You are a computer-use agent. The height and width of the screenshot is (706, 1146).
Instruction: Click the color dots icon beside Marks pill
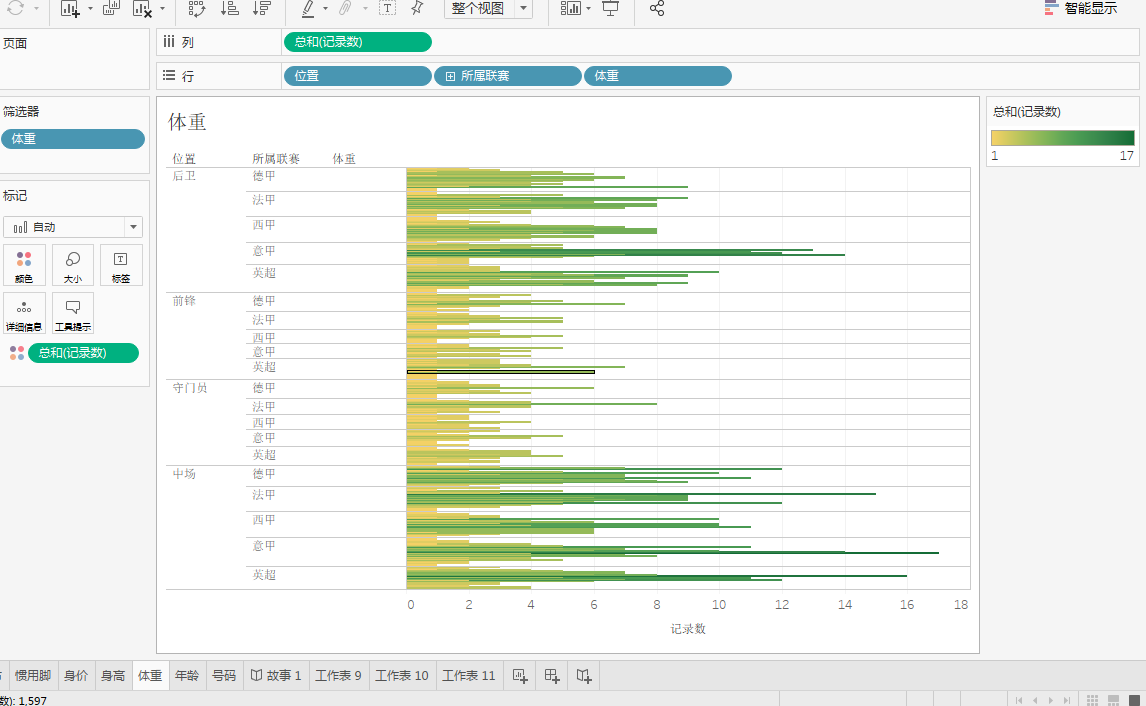17,353
